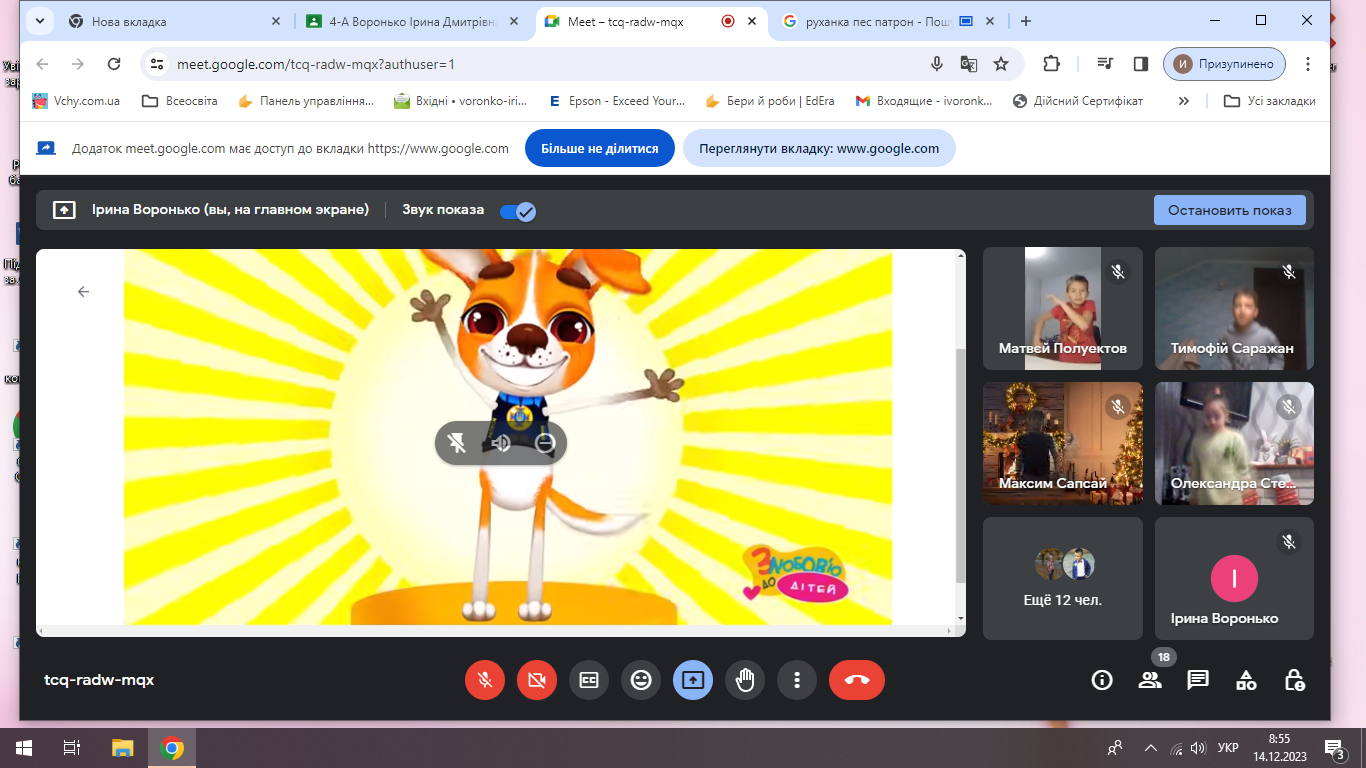Click the speaker icon on presentation overlay
1366x768 pixels.
pyautogui.click(x=501, y=443)
